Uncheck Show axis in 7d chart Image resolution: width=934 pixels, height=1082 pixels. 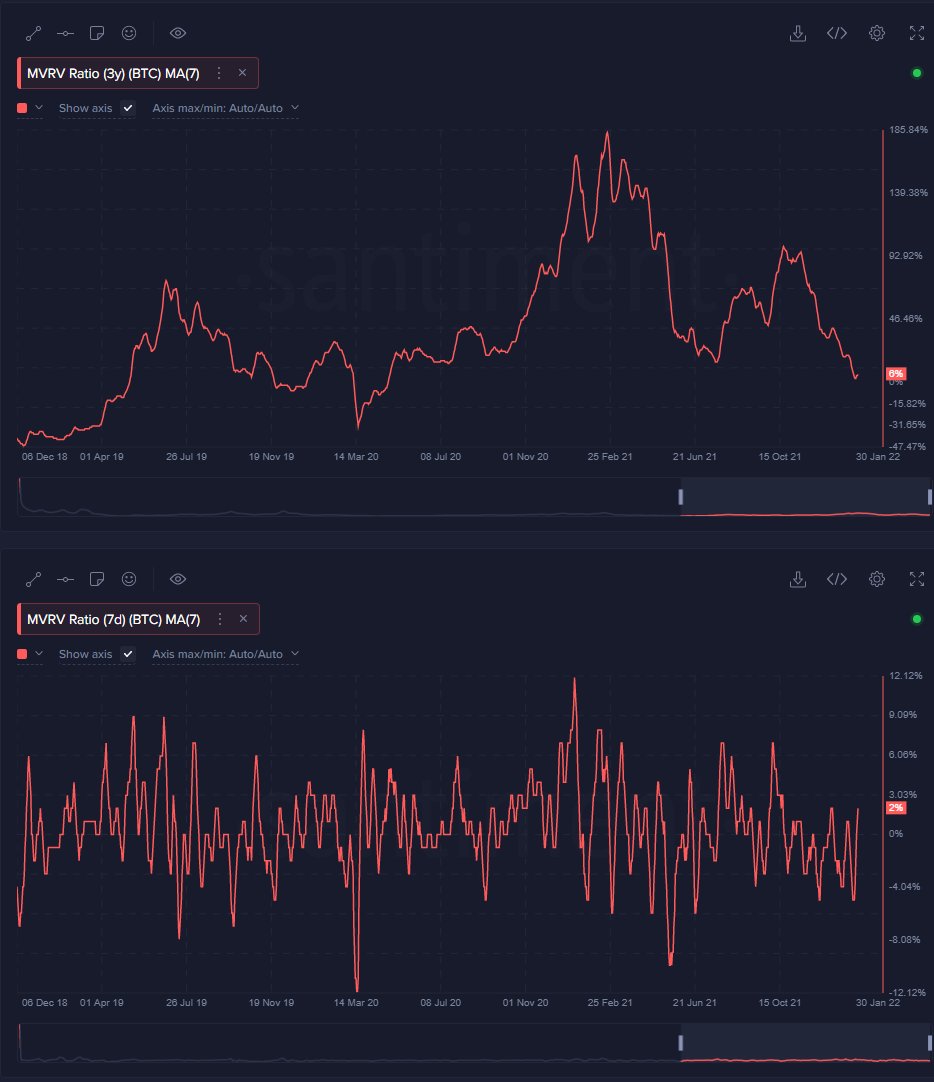[x=128, y=653]
